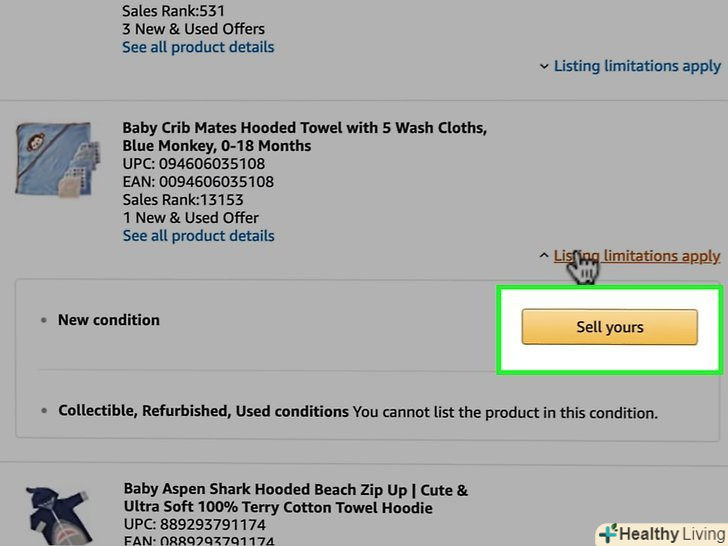Image resolution: width=728 pixels, height=546 pixels.
Task: Click the EAN 0094606035108 line
Action: pos(198,182)
